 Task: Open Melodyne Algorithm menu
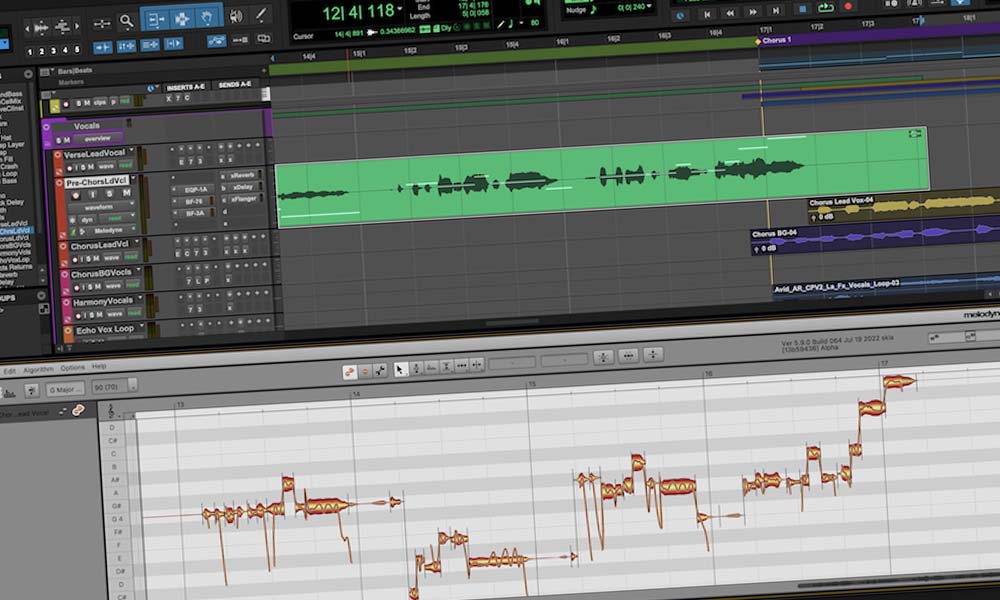(x=38, y=369)
